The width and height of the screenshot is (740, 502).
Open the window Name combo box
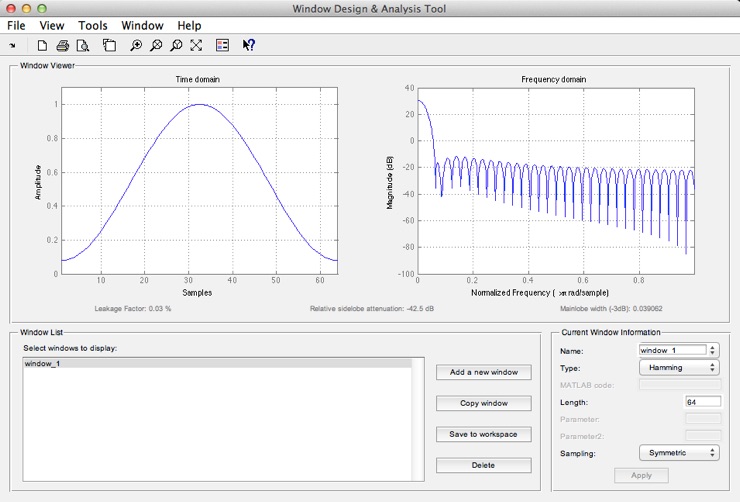point(679,350)
